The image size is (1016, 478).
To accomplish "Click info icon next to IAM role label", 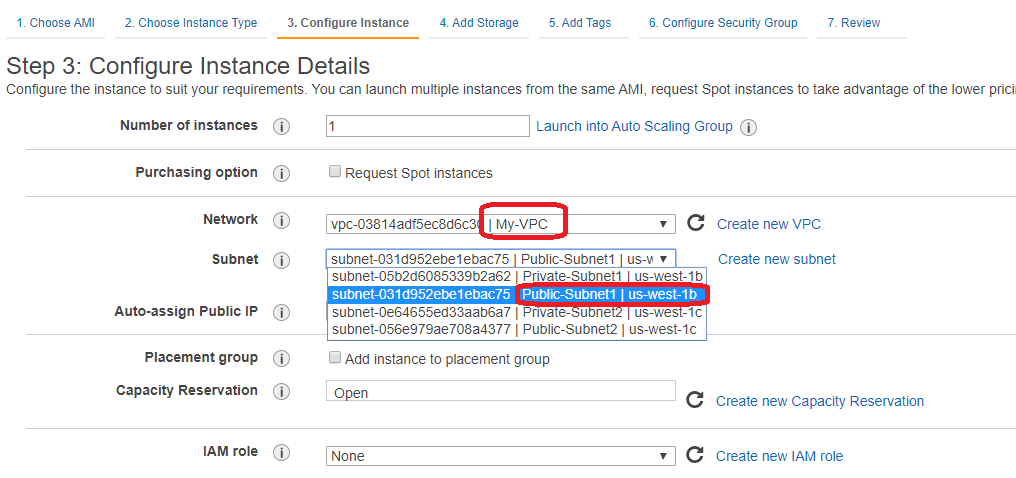I will 281,453.
